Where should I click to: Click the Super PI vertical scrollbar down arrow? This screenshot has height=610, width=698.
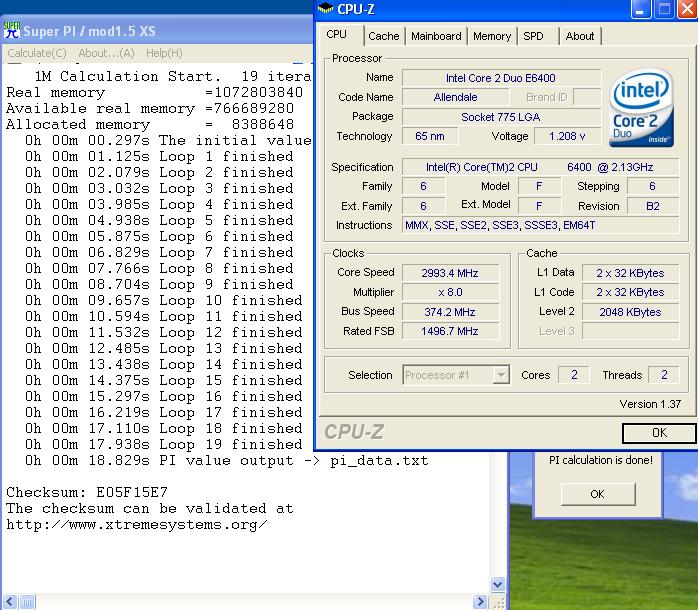coord(498,584)
